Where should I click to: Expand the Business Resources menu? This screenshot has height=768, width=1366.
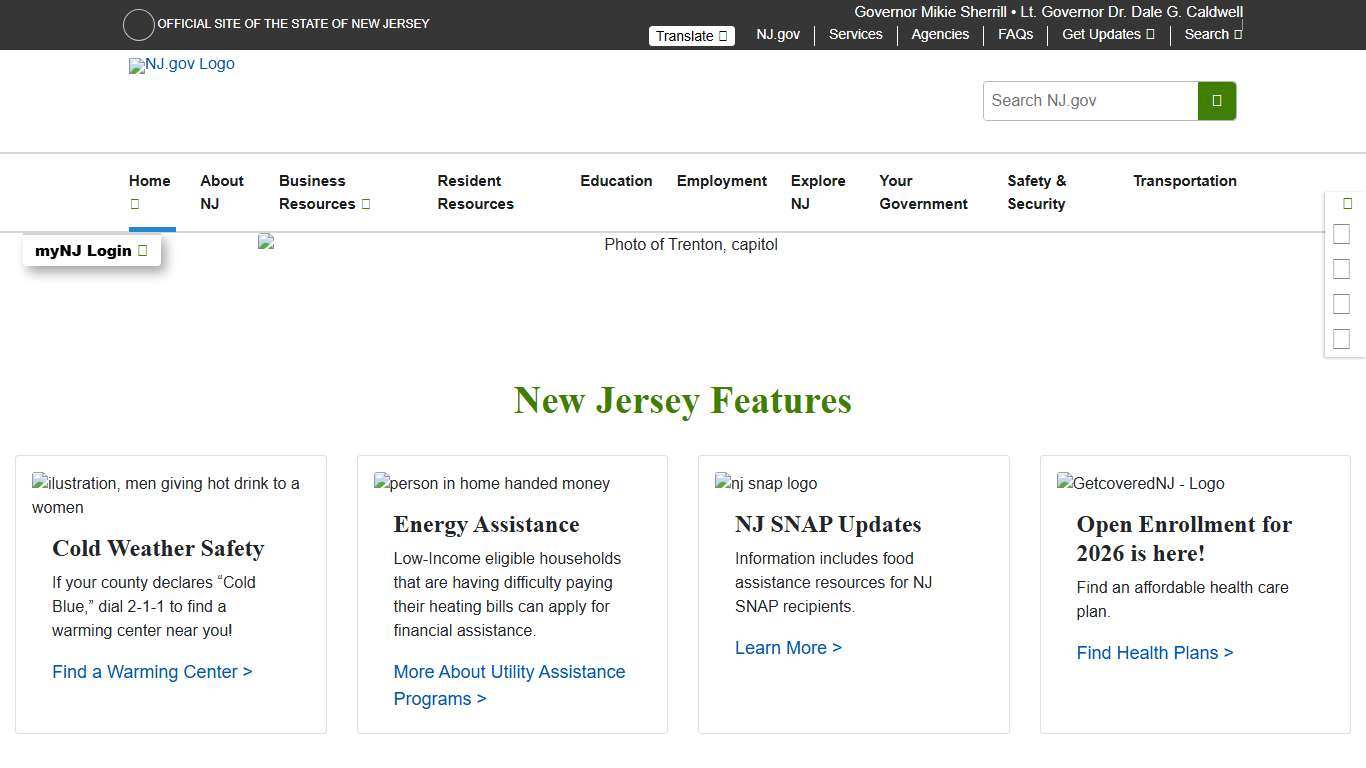point(324,192)
